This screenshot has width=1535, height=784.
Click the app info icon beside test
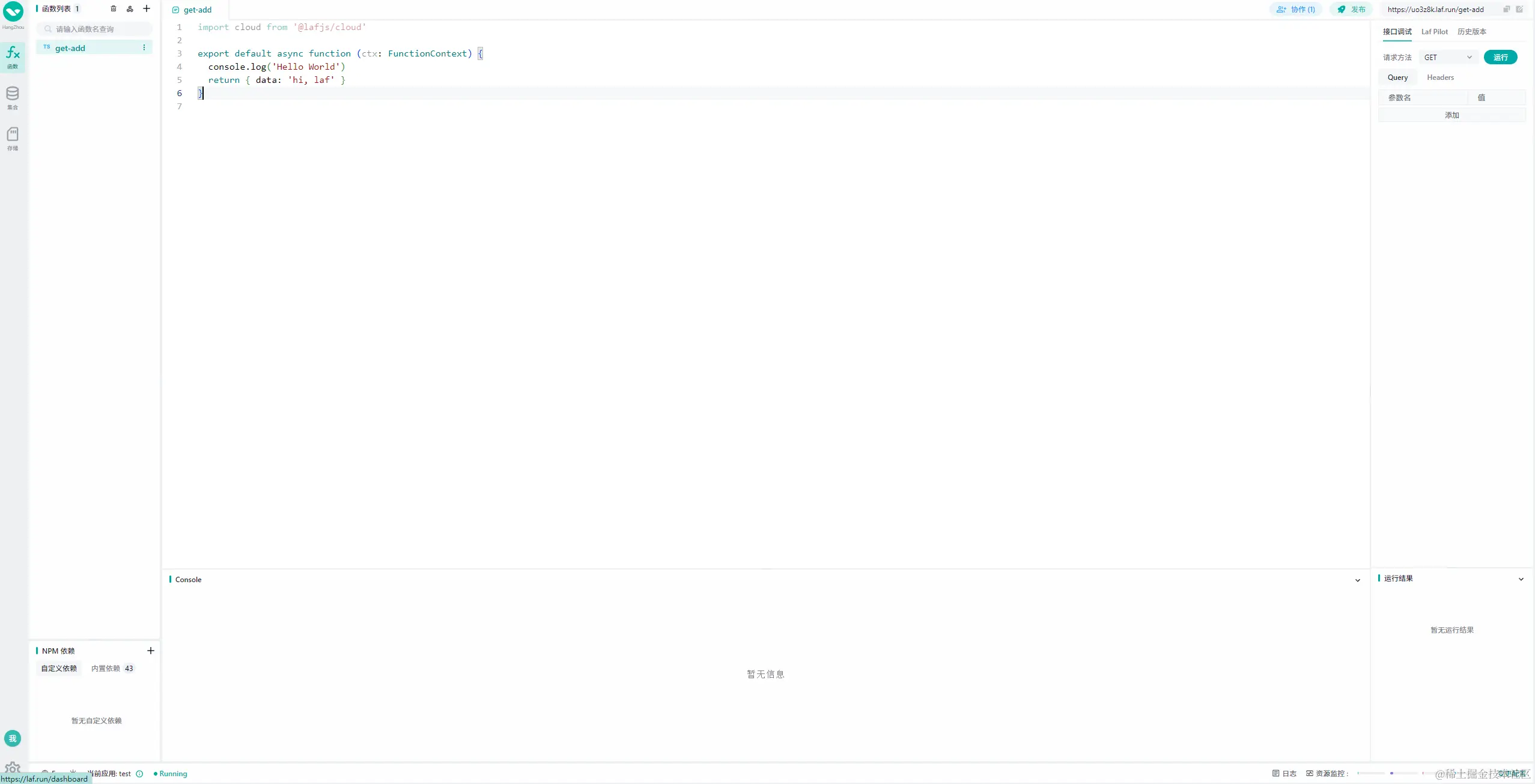[139, 774]
